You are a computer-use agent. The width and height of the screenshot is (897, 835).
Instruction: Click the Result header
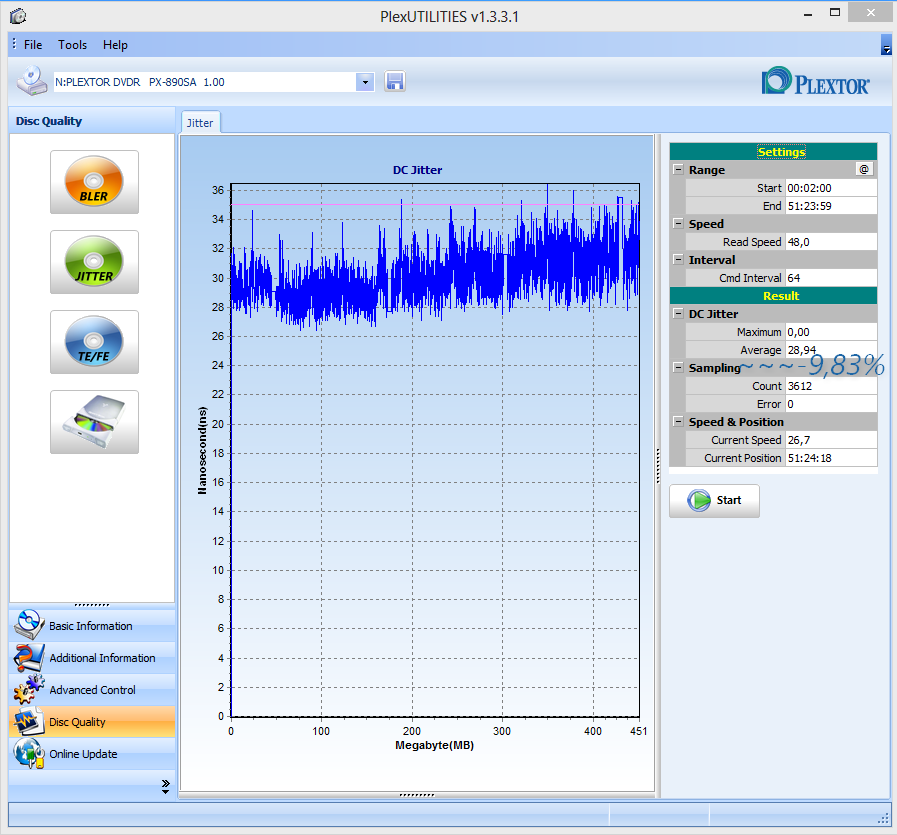click(773, 296)
